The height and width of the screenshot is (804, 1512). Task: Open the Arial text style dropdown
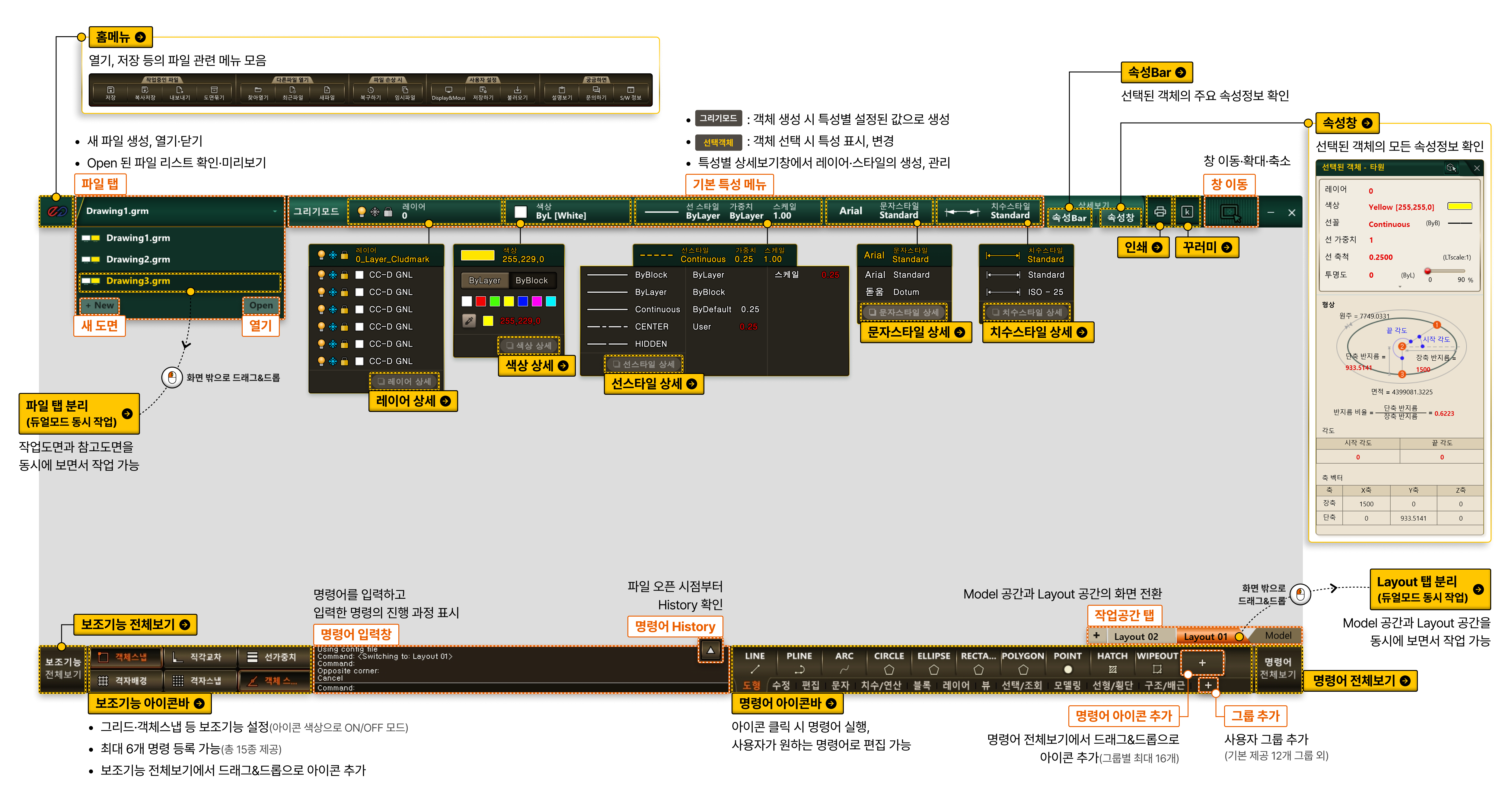[x=879, y=211]
